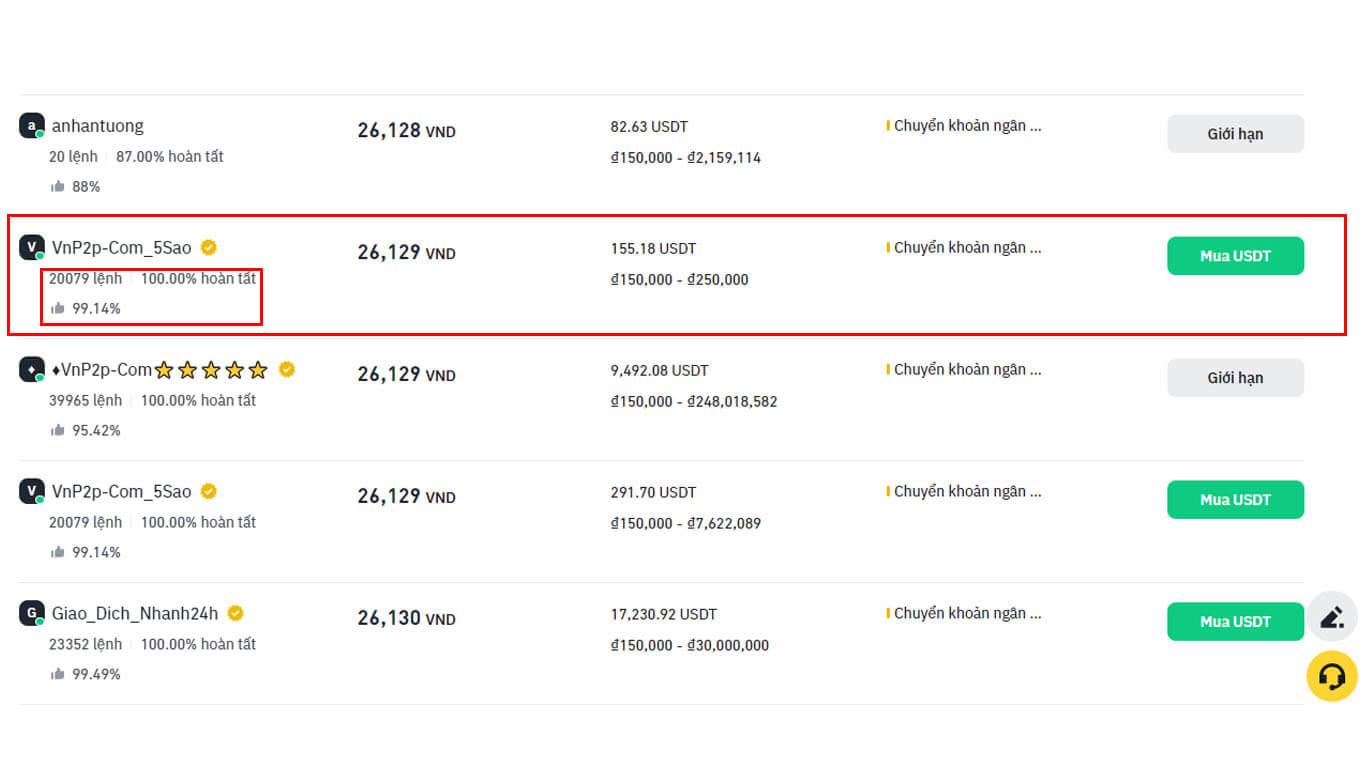The width and height of the screenshot is (1366, 768).
Task: Click the Giao_Dich_Nhanh24h avatar icon
Action: (32, 614)
